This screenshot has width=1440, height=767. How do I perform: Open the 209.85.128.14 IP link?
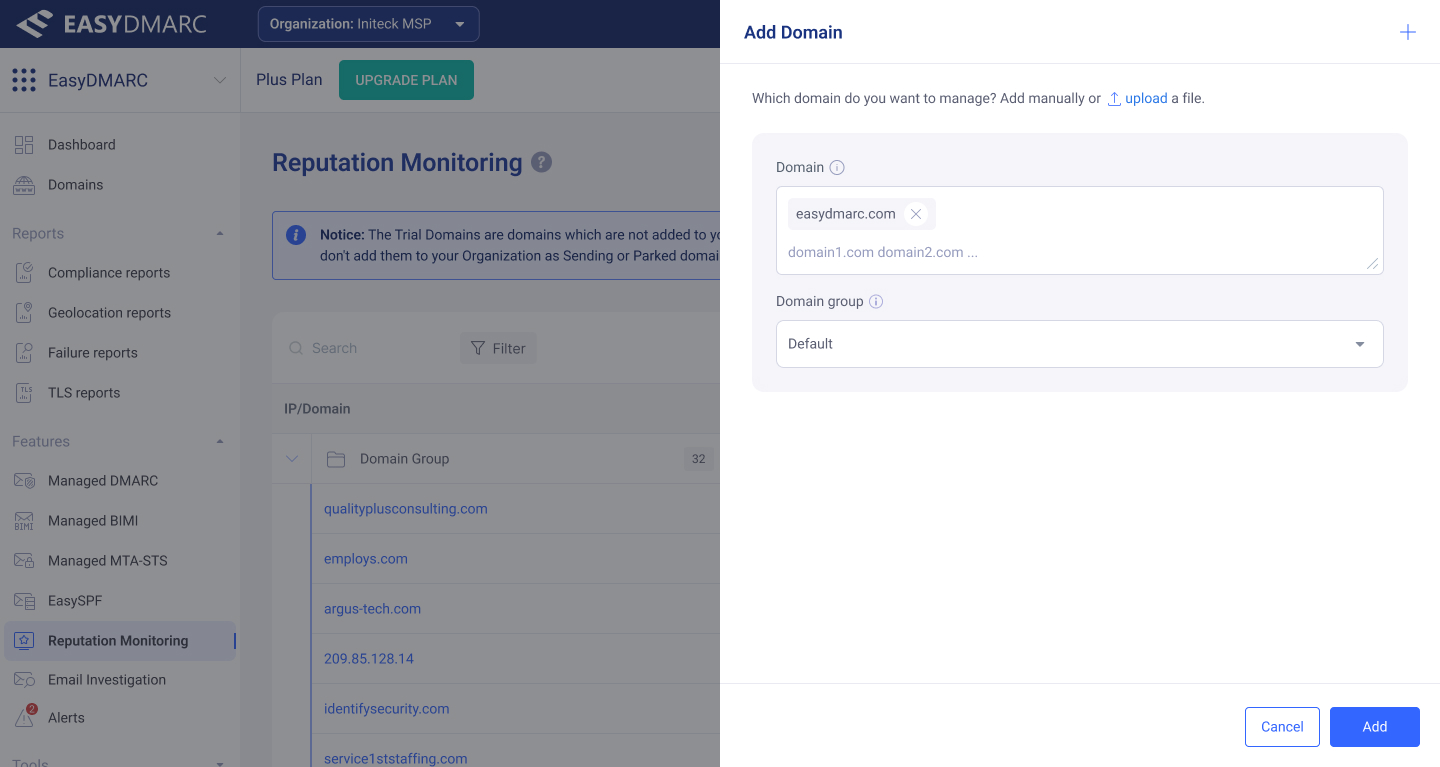coord(369,659)
